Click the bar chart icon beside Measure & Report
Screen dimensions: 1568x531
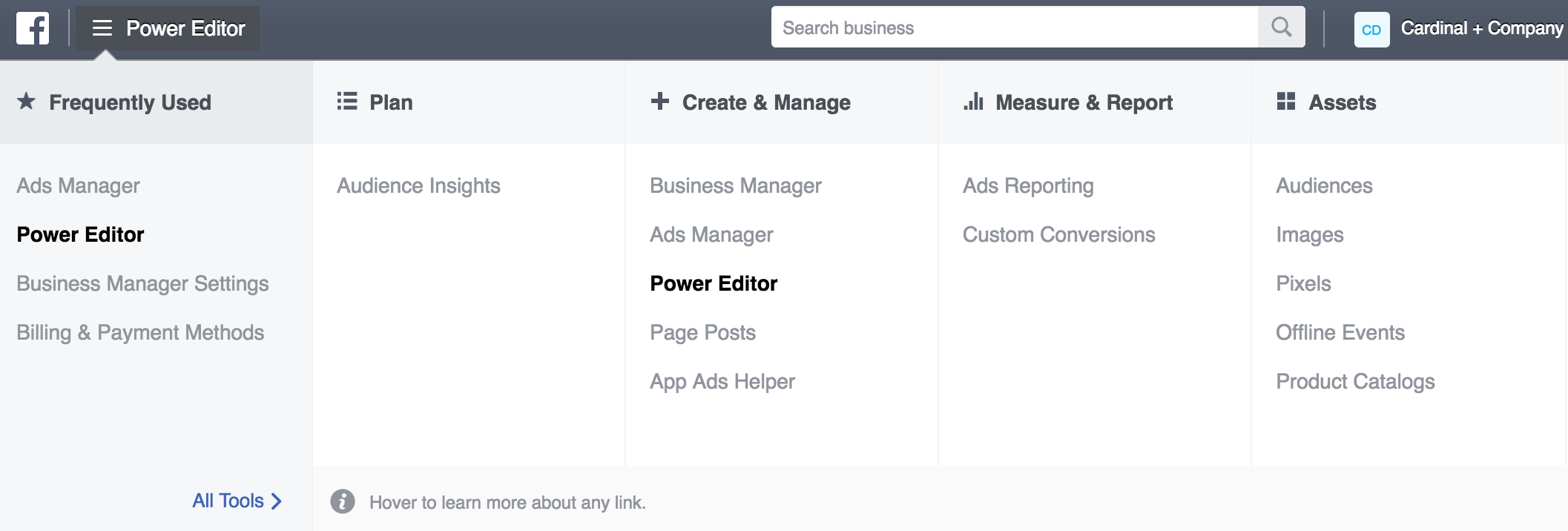pyautogui.click(x=973, y=101)
